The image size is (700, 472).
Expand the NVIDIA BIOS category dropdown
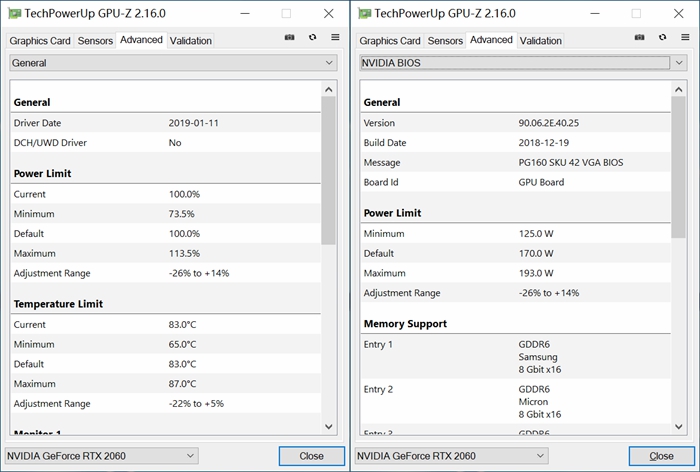pos(523,63)
